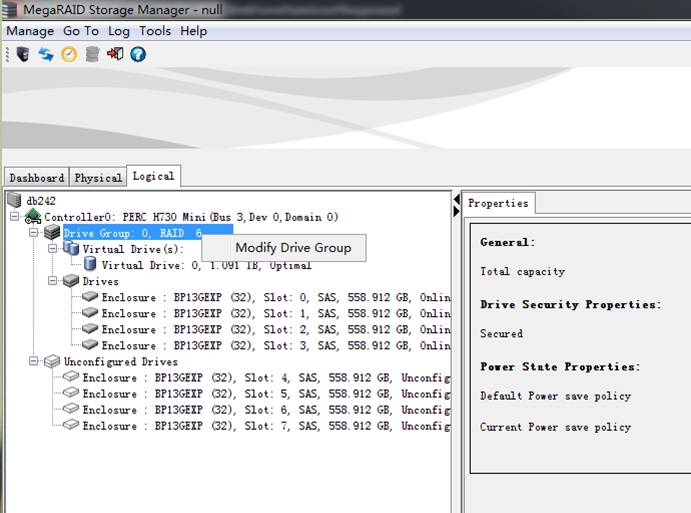691x513 pixels.
Task: Select the Logical tab
Action: (153, 176)
